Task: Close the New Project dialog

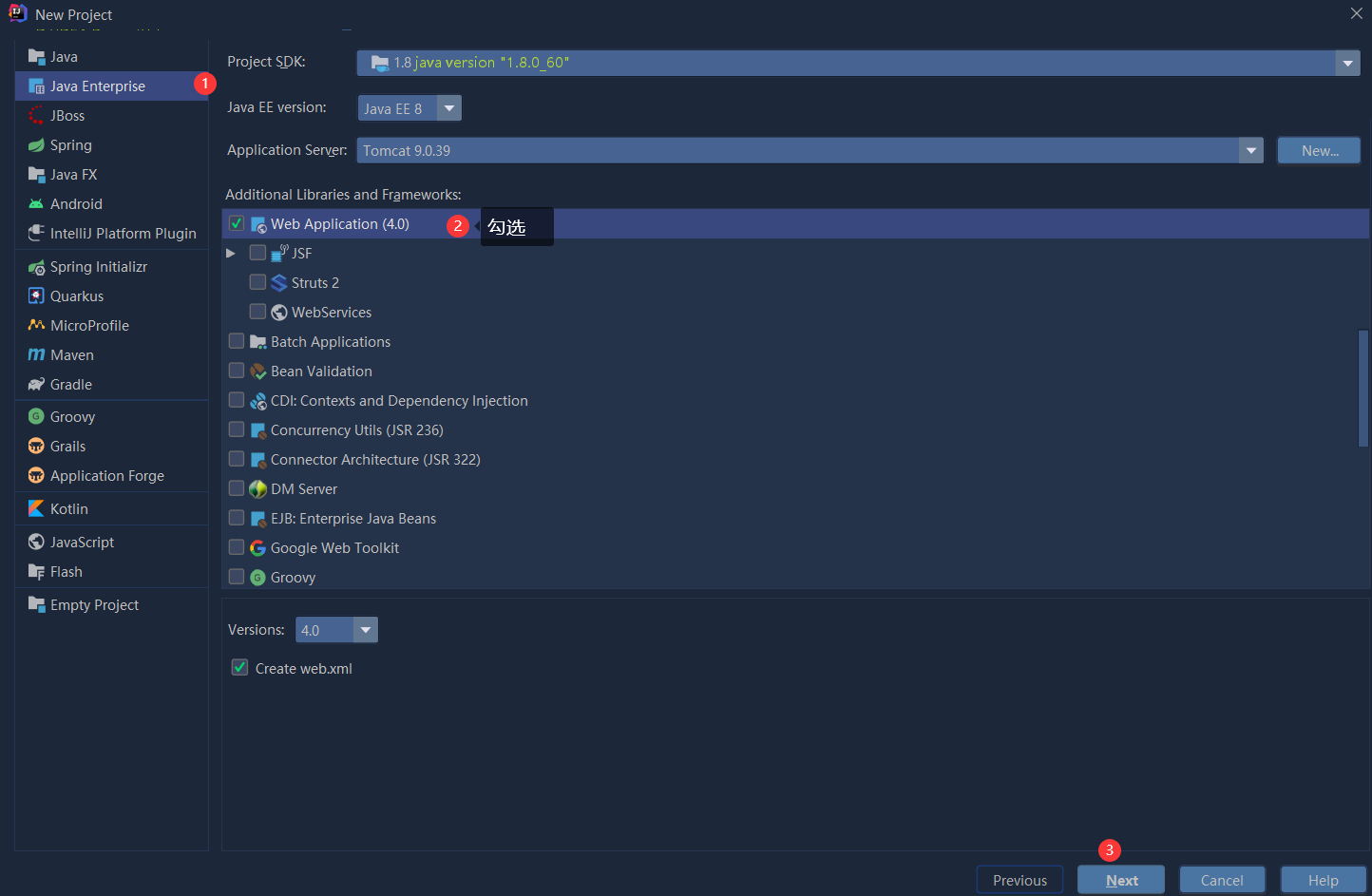Action: point(1357,13)
